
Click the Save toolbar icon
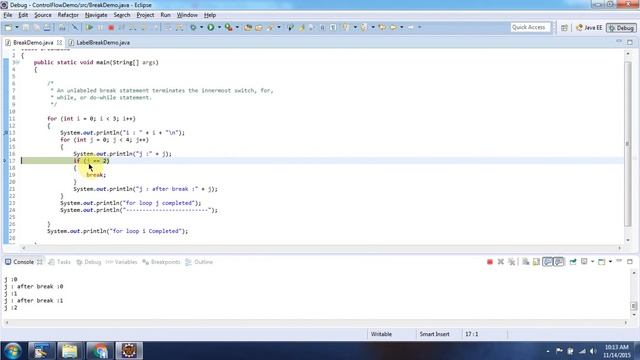point(26,27)
